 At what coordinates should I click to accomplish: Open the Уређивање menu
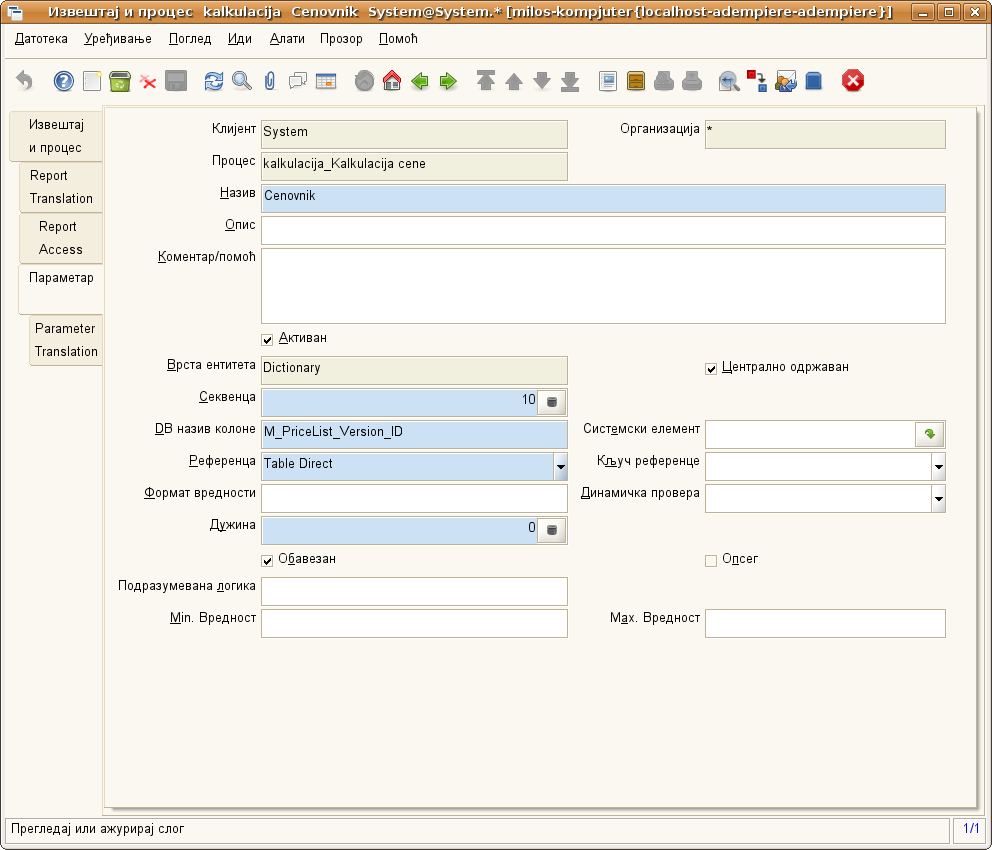coord(118,39)
